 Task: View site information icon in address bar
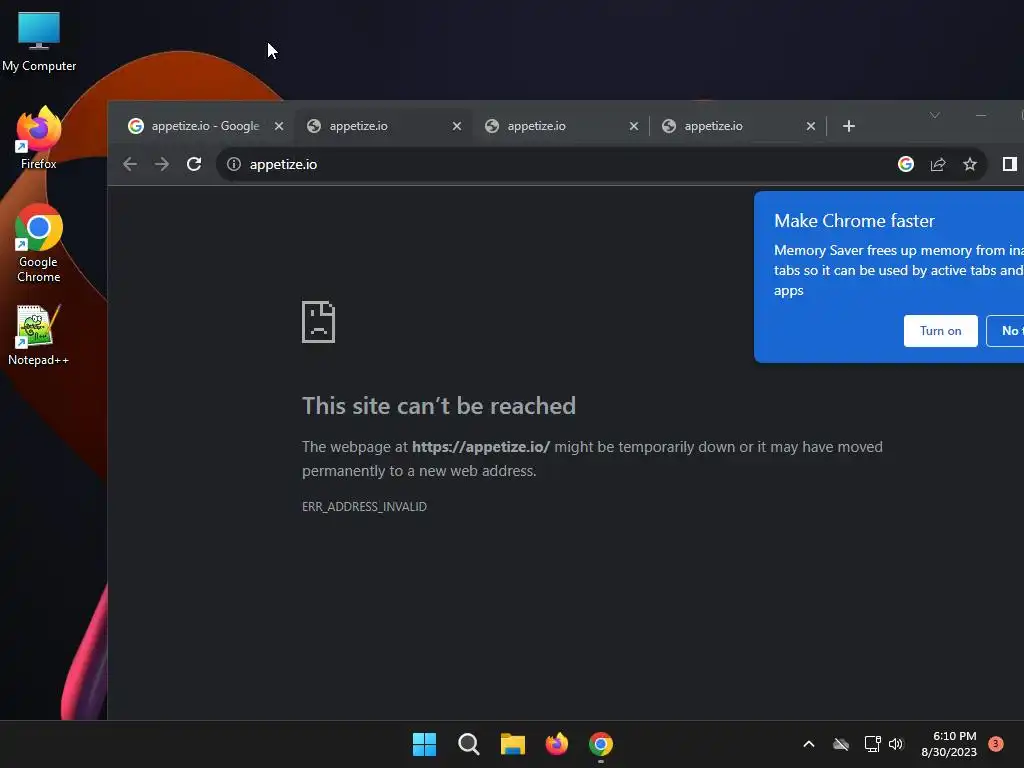click(234, 164)
